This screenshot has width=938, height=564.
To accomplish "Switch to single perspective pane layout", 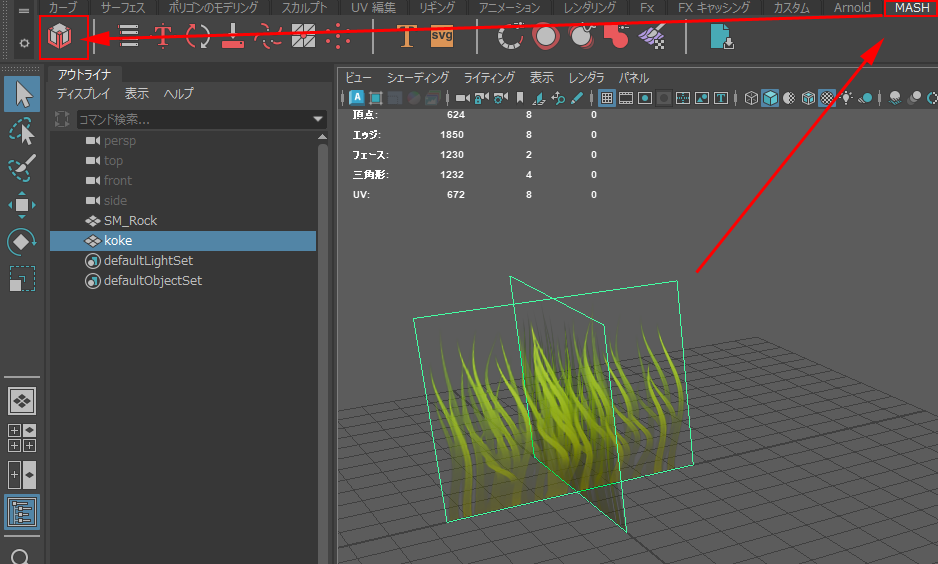I will coord(22,401).
